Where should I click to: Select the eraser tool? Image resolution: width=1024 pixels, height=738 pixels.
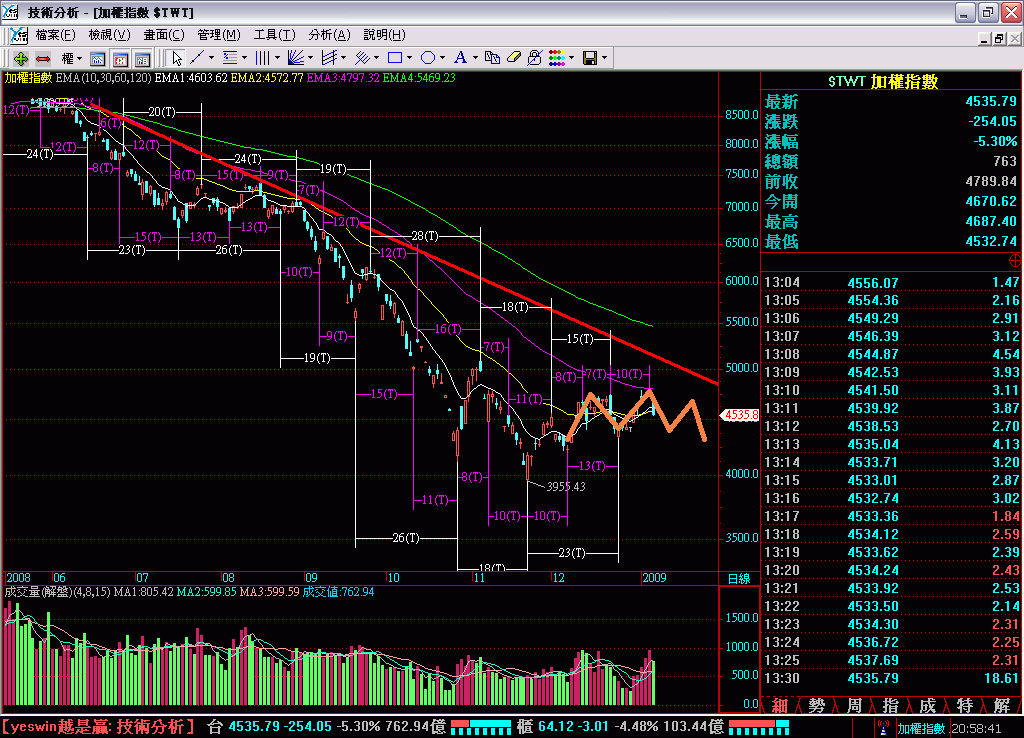(x=514, y=58)
